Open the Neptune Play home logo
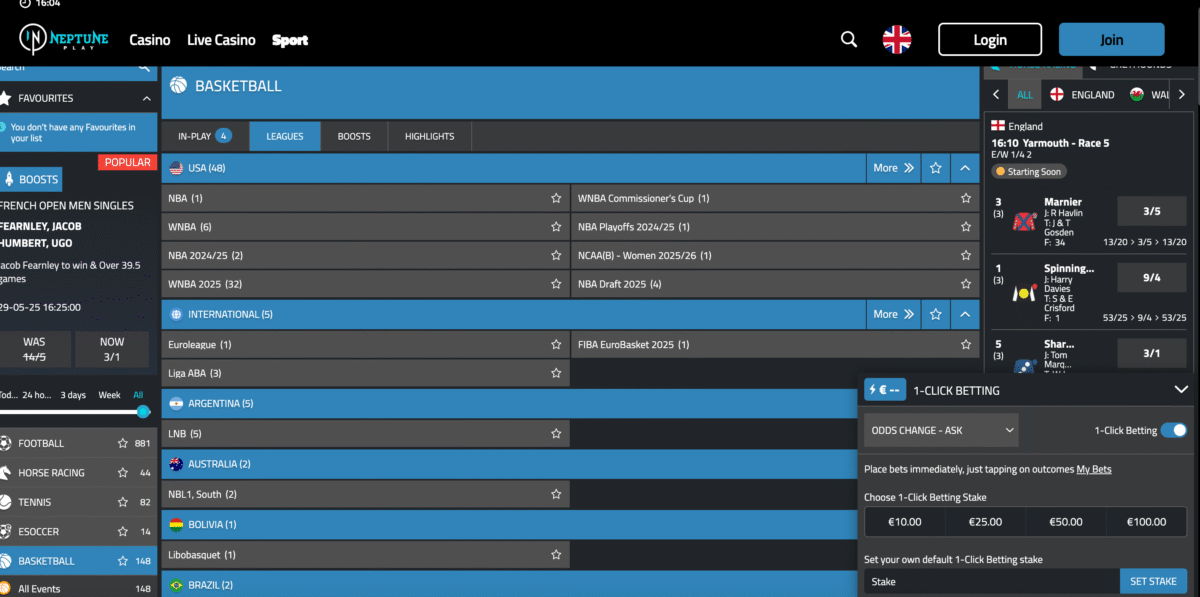This screenshot has width=1200, height=597. (66, 40)
